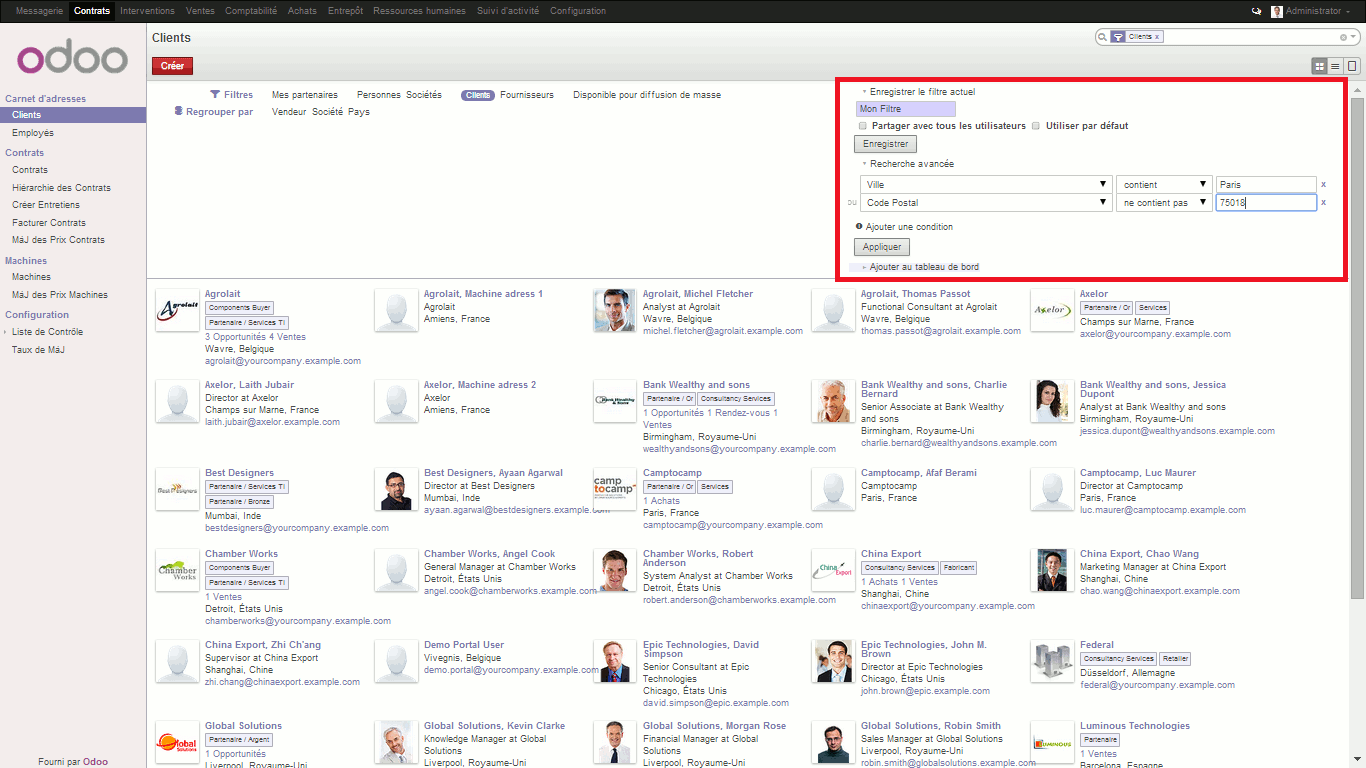This screenshot has height=768, width=1366.
Task: Open the Comptabilité top menu
Action: tap(250, 11)
